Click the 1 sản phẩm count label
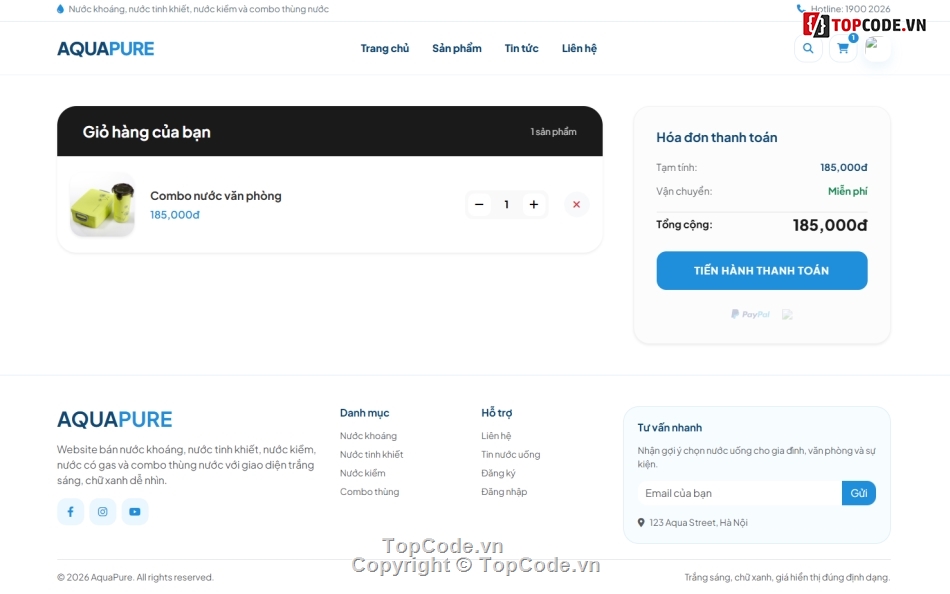This screenshot has height=594, width=950. pos(553,132)
